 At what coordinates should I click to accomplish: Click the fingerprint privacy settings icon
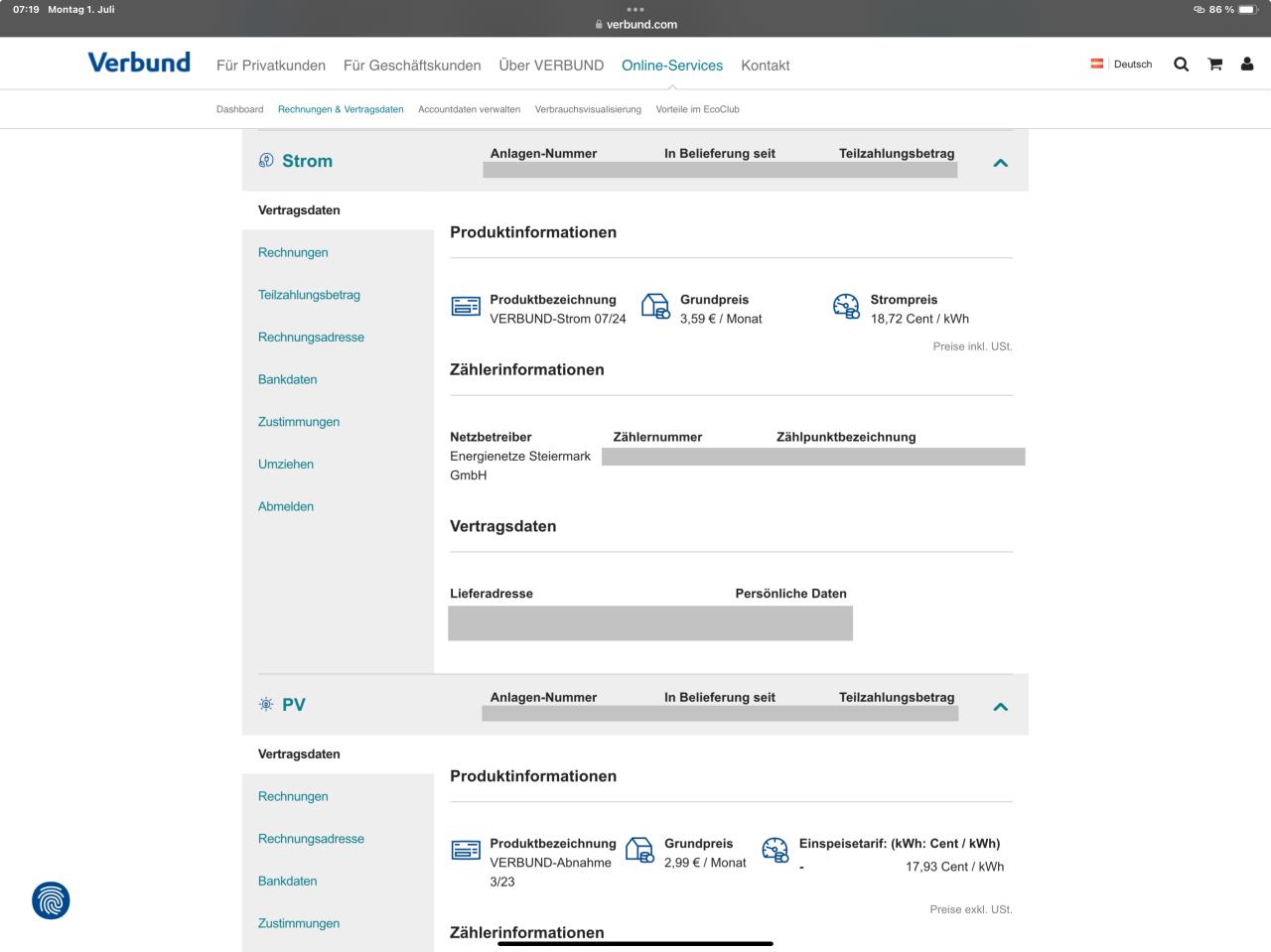[51, 900]
